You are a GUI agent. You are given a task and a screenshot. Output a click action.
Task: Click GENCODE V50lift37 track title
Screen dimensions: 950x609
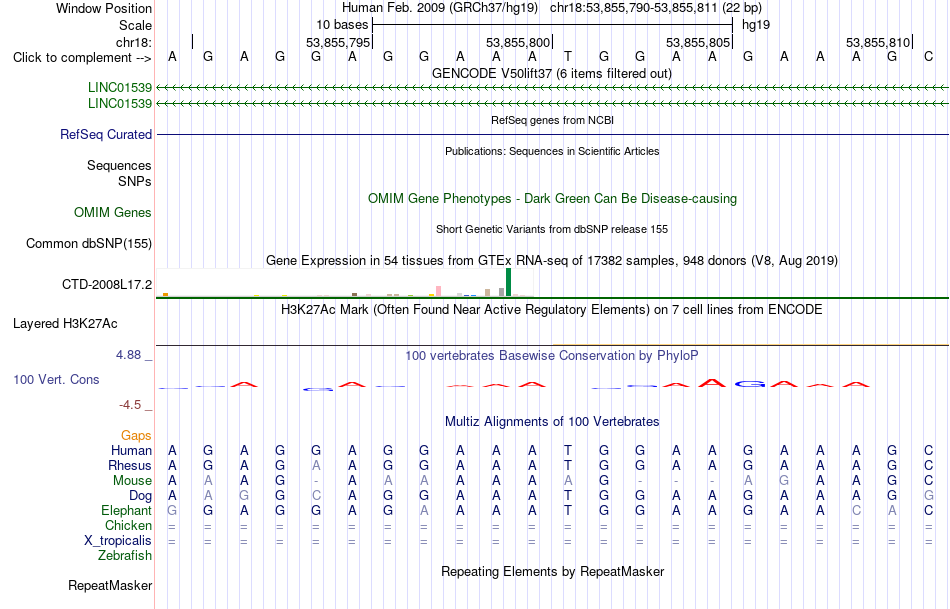(x=552, y=73)
